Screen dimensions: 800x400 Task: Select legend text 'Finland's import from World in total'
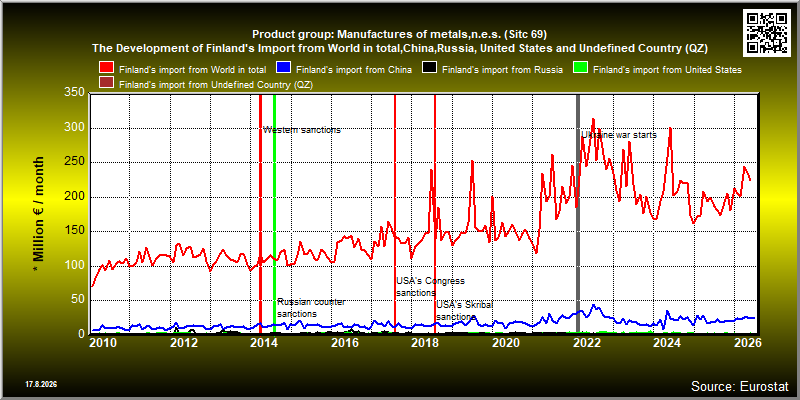coord(192,69)
